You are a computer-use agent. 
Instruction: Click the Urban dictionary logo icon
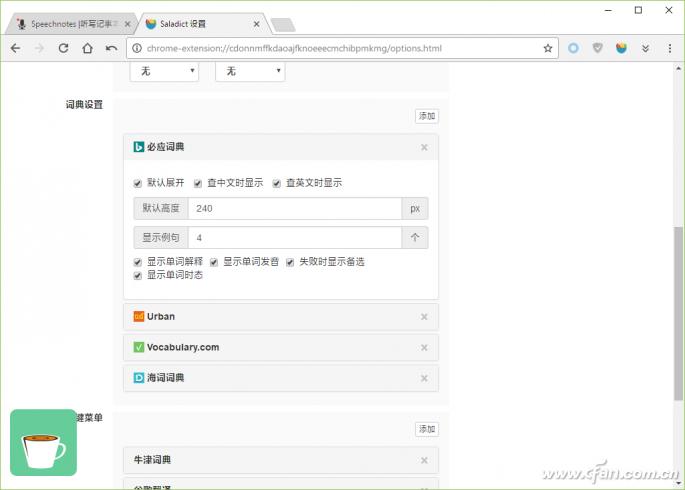[138, 316]
